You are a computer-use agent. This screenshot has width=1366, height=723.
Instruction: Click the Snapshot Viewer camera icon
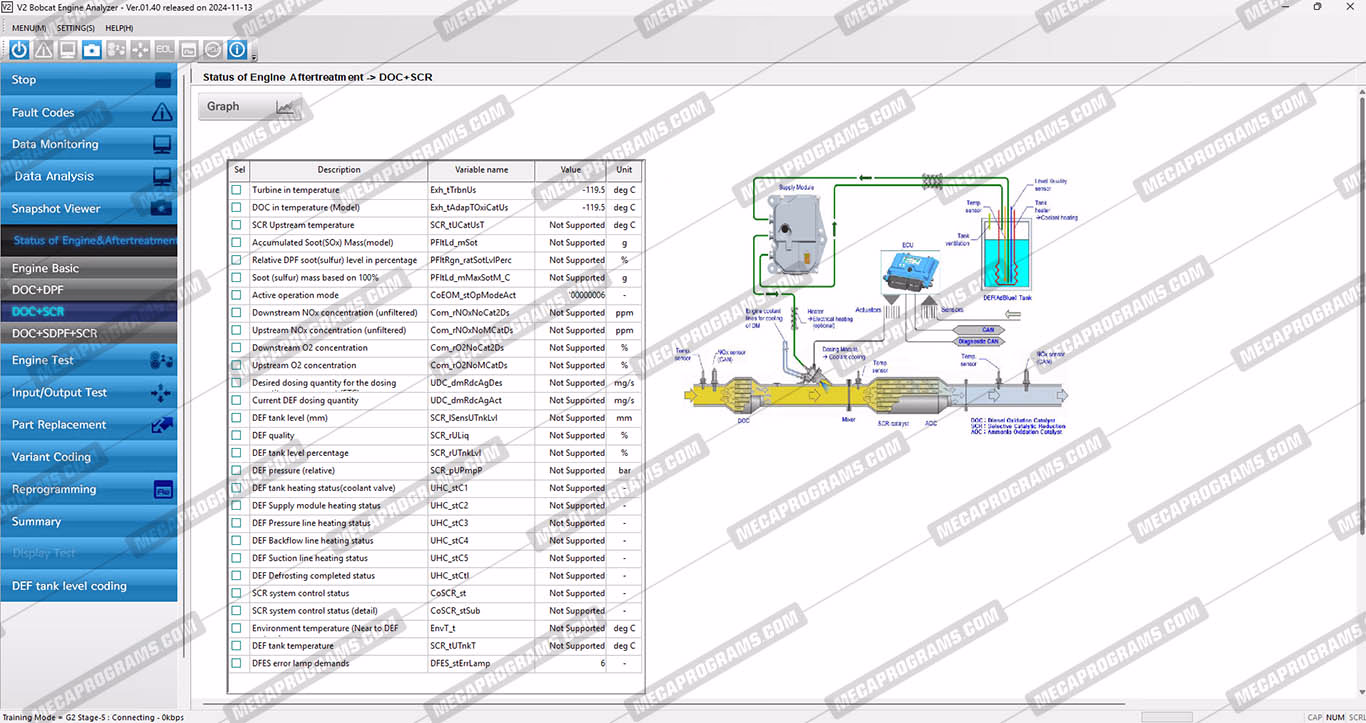[161, 209]
